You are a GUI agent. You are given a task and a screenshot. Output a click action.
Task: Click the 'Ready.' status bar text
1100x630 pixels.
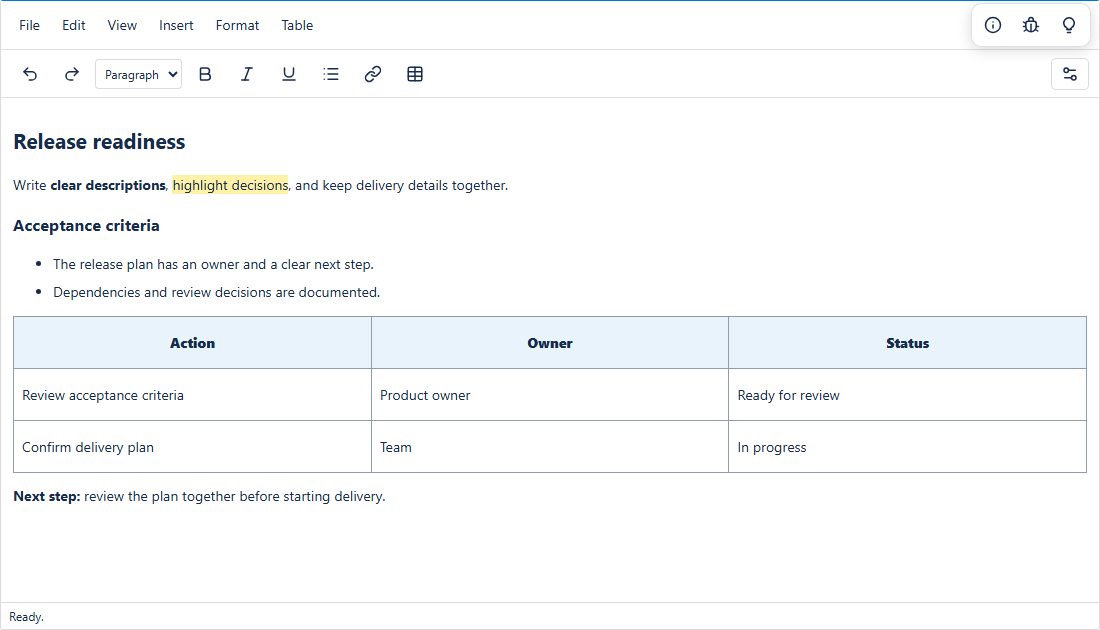(x=26, y=617)
